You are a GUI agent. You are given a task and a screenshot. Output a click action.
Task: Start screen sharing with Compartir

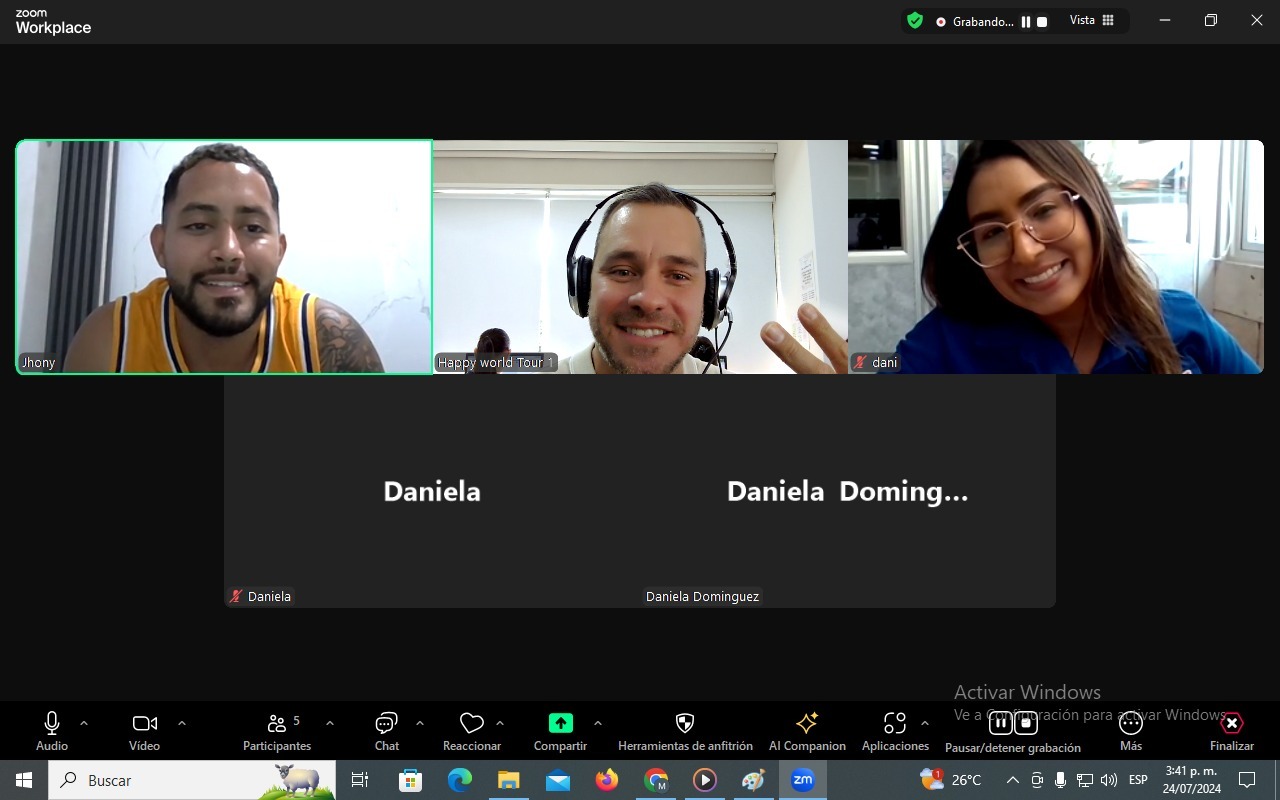coord(560,731)
